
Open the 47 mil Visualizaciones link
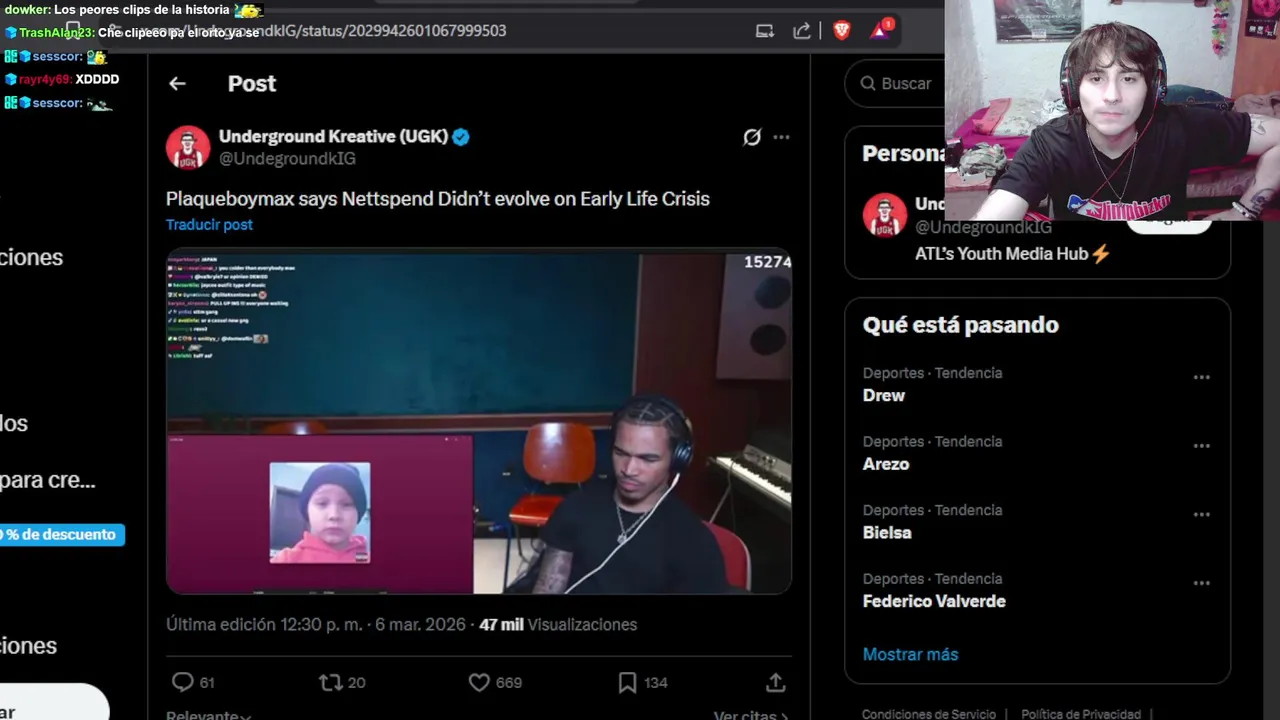click(558, 625)
